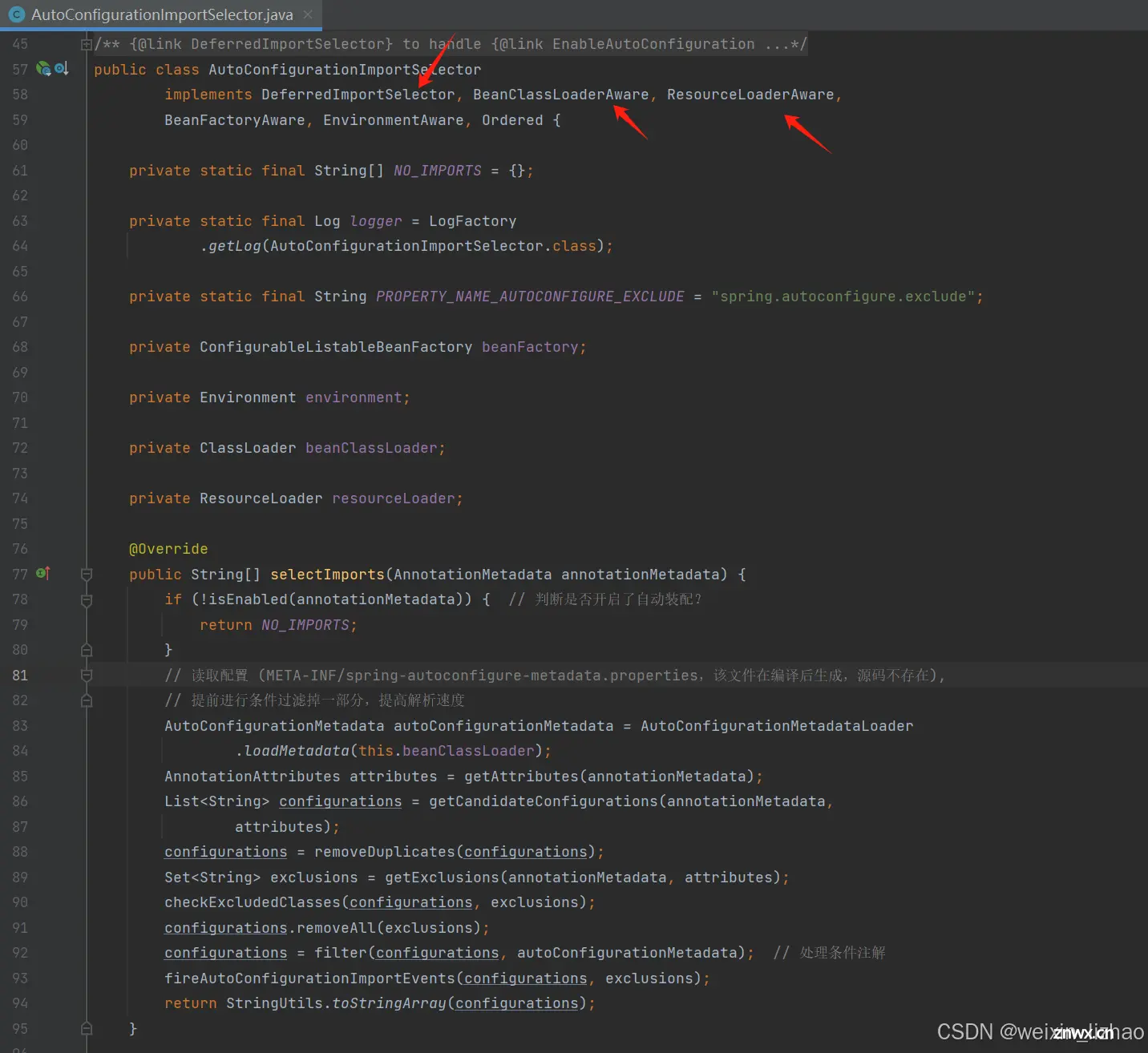1148x1053 pixels.
Task: Close the AutoConfigurationImportSelector.java tab
Action: click(x=308, y=14)
